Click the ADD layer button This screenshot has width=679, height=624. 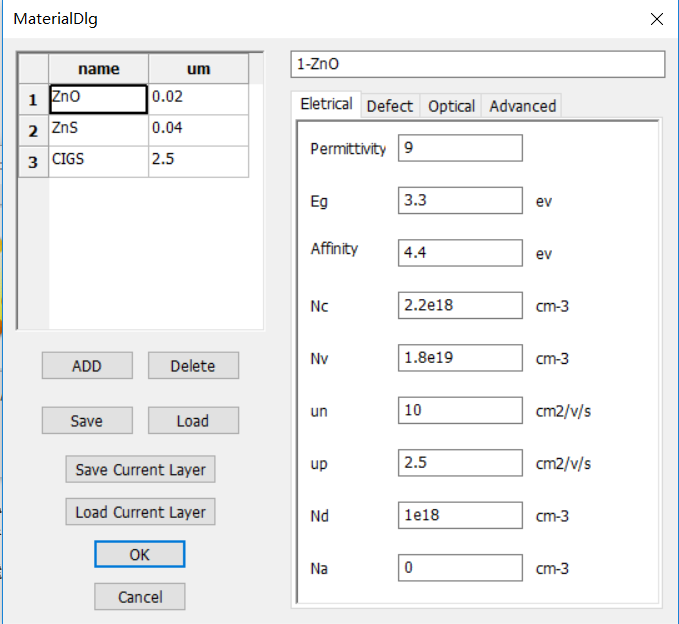point(87,366)
